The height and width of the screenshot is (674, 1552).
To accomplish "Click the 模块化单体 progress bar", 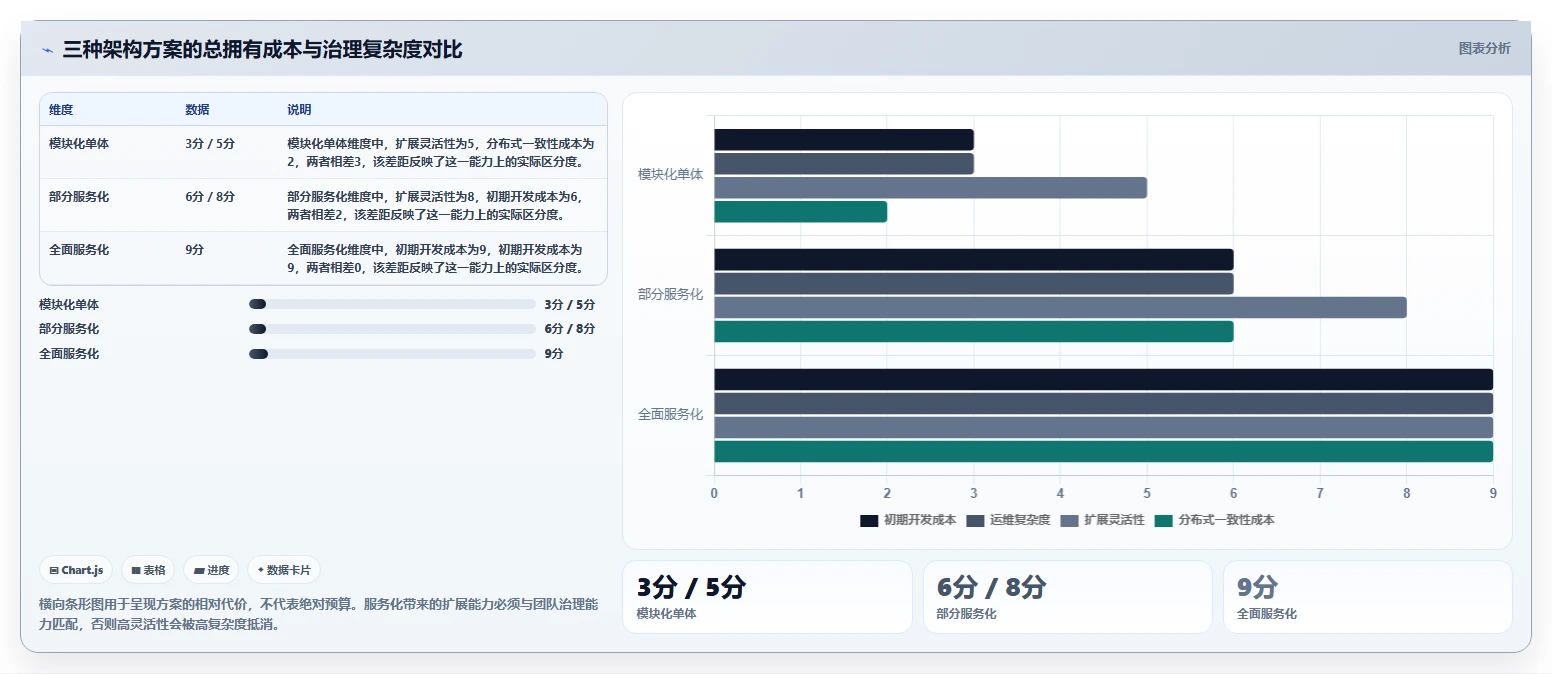I will click(x=392, y=304).
